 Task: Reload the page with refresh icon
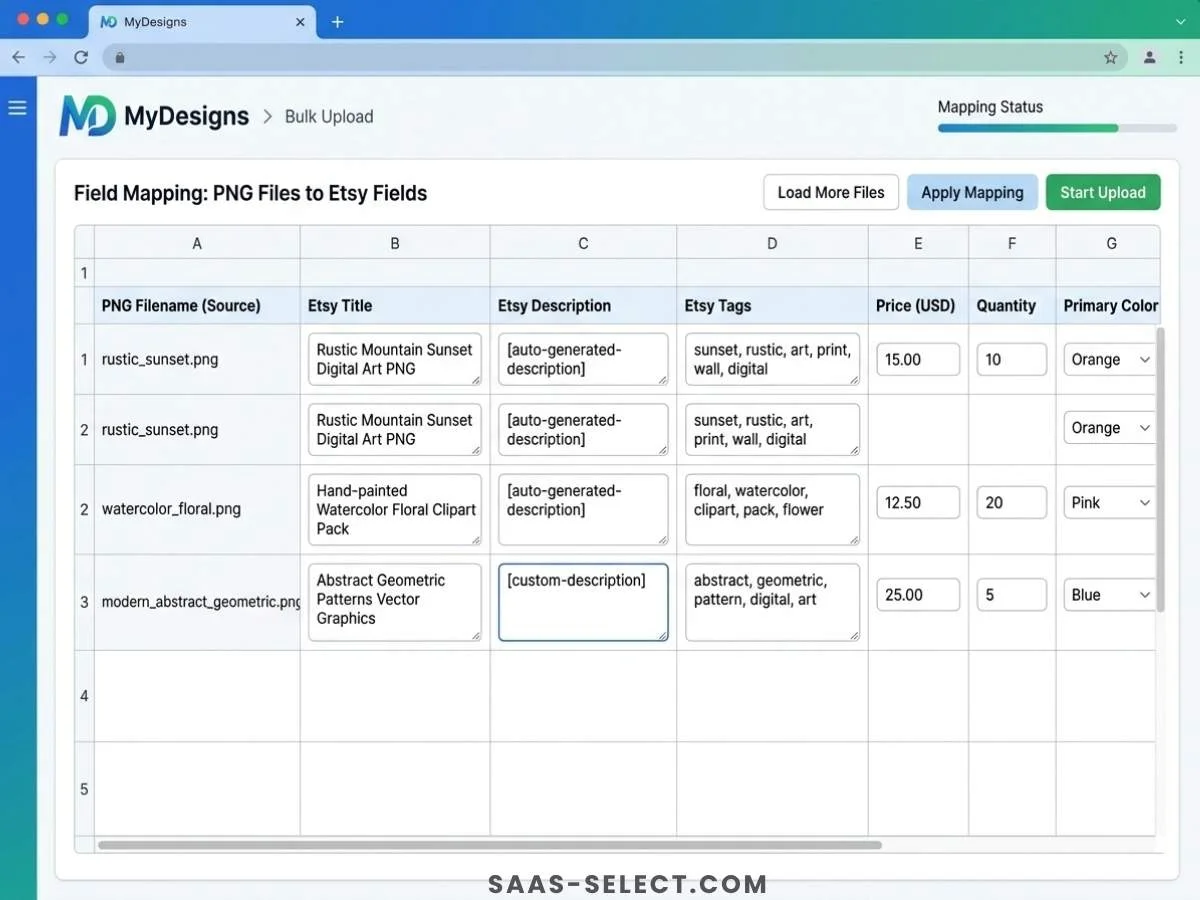(x=82, y=58)
